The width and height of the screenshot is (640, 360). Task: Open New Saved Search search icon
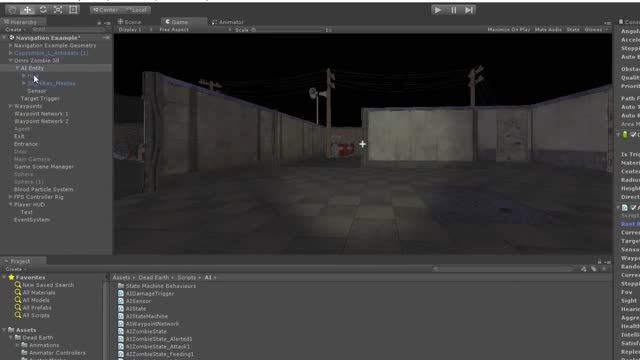18,285
